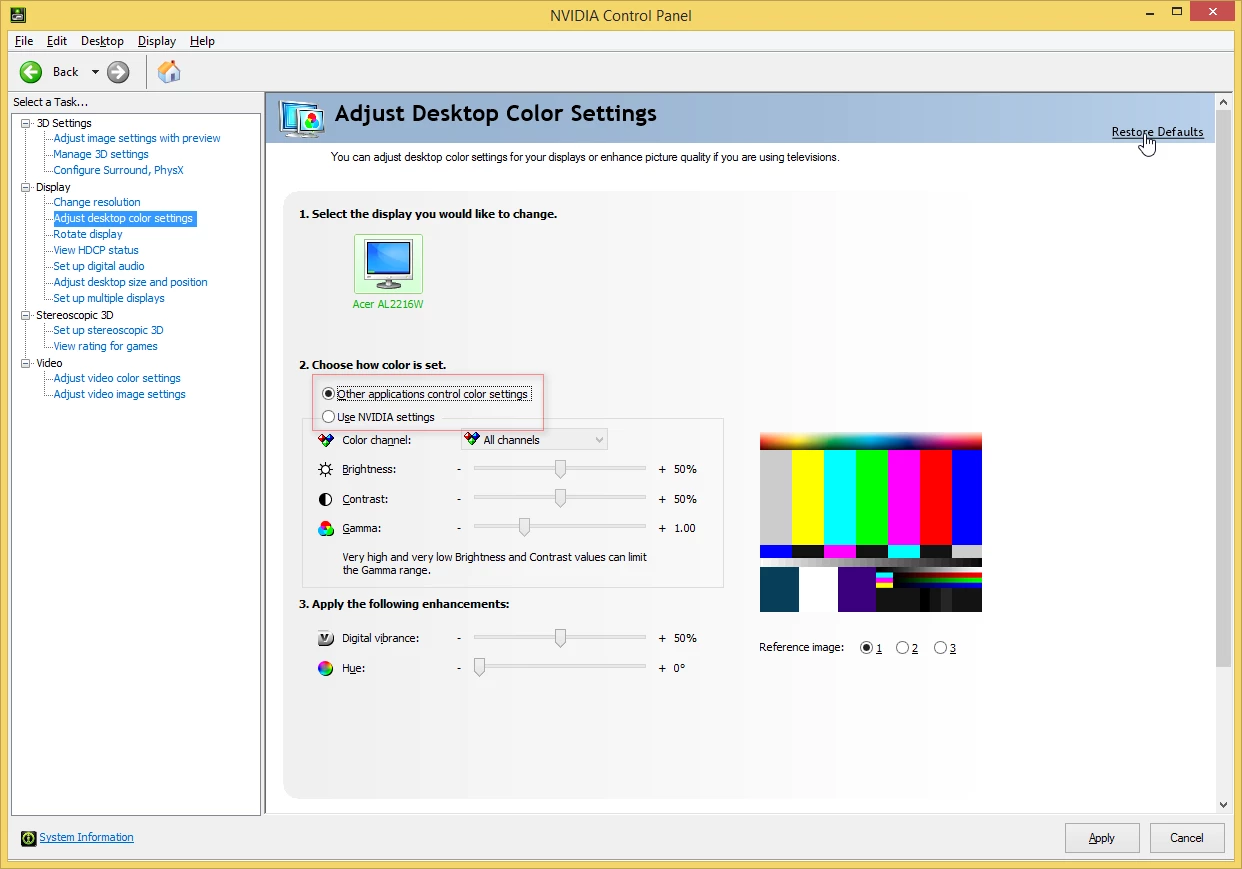The height and width of the screenshot is (869, 1242).
Task: Open View rating for games task
Action: tap(105, 346)
